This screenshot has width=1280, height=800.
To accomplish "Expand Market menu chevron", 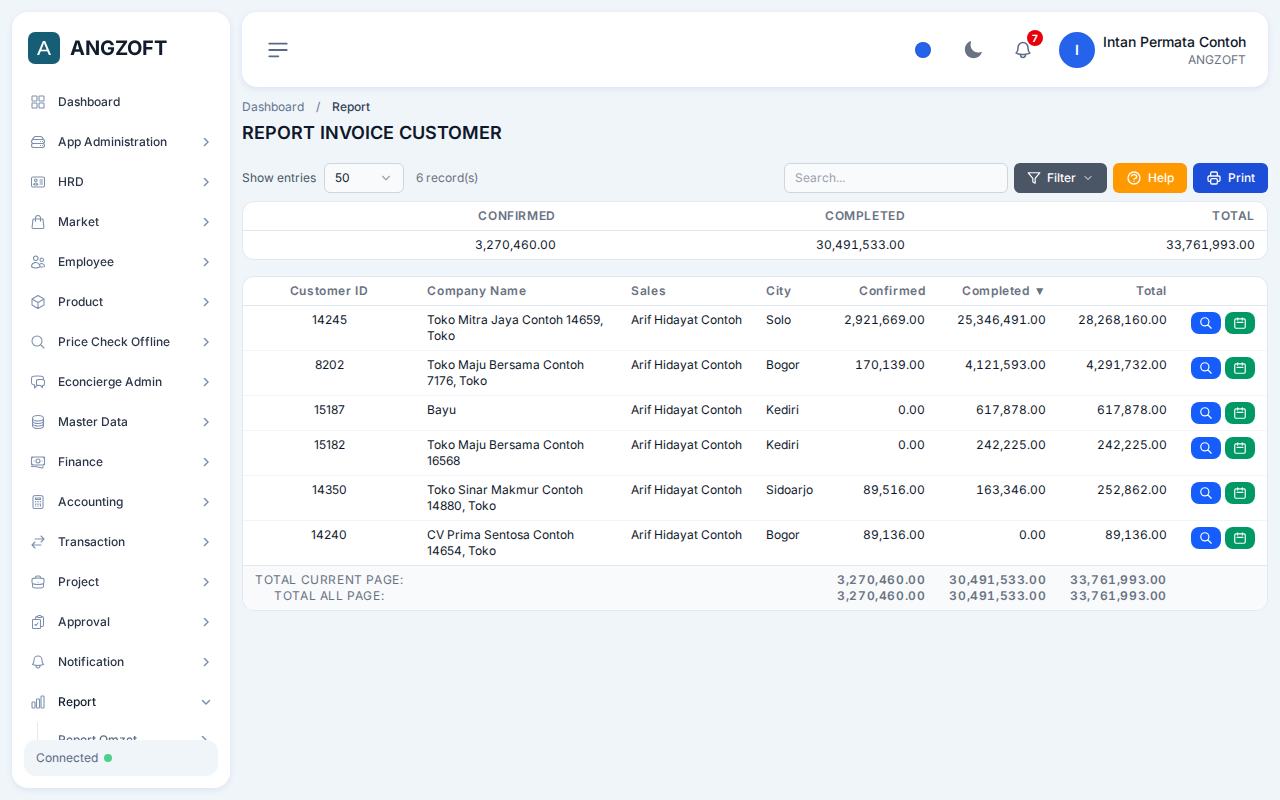I will 206,222.
